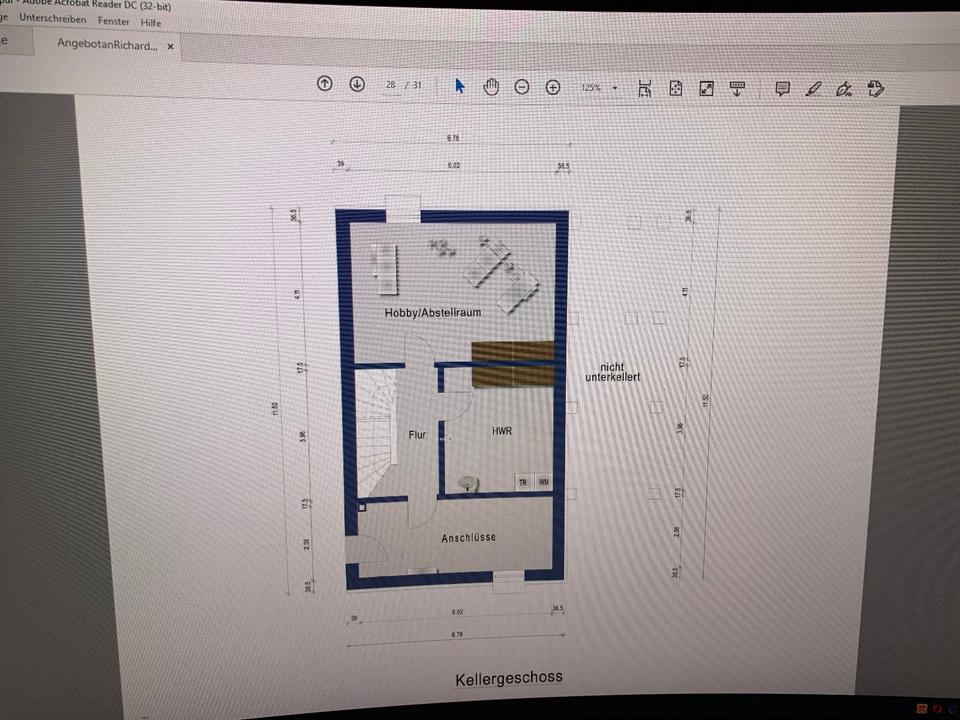Click the fit-to-width scrolling icon
The image size is (960, 720).
645,88
